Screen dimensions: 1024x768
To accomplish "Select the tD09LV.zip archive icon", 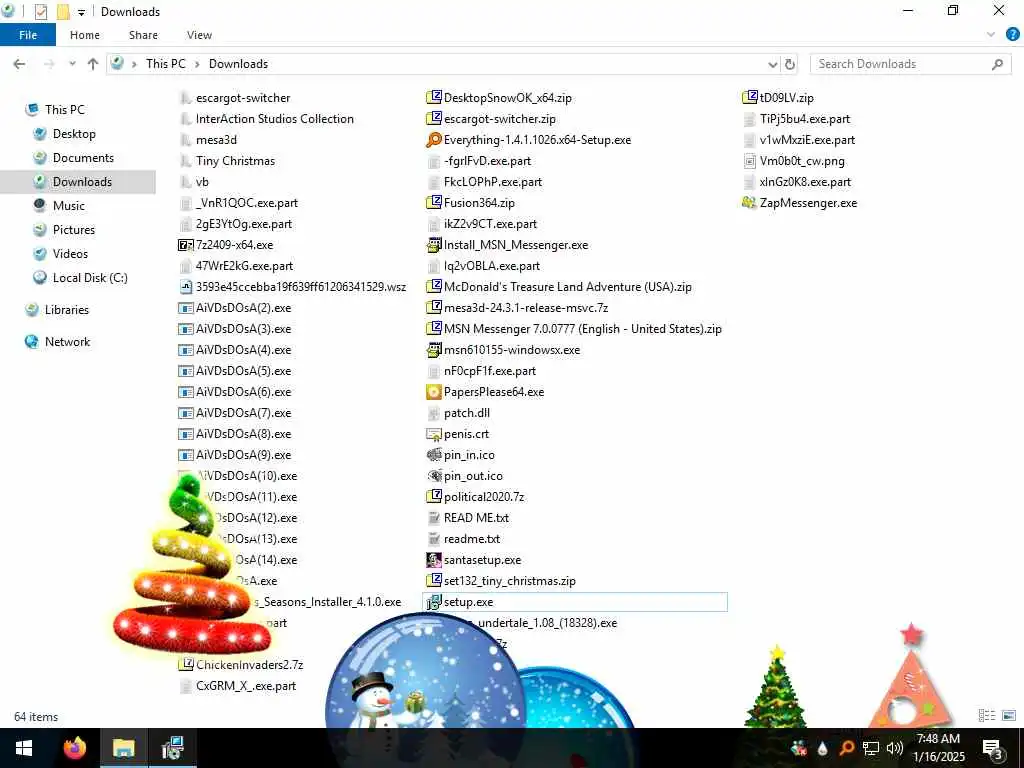I will [x=750, y=98].
